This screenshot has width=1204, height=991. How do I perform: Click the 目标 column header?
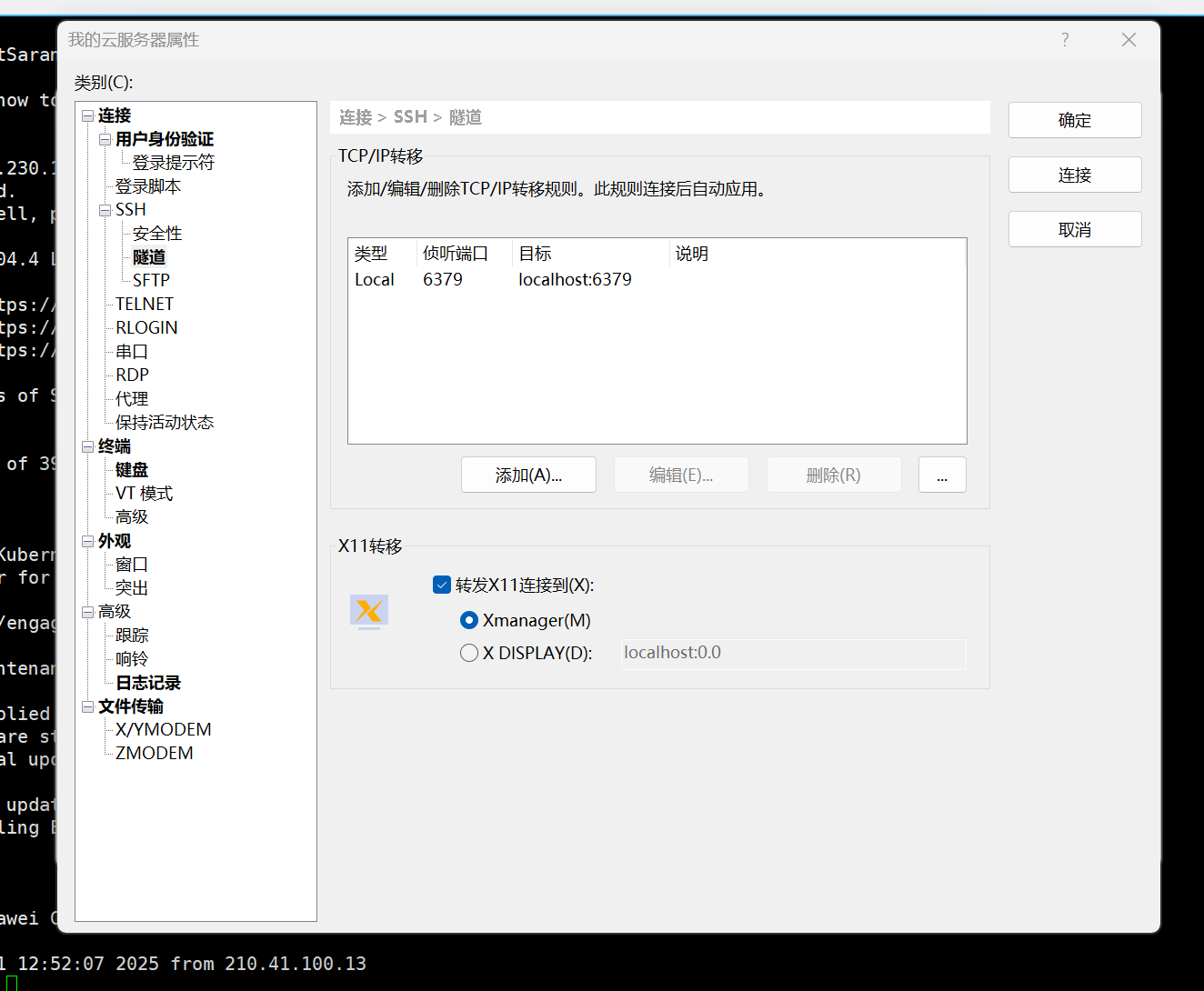(591, 254)
